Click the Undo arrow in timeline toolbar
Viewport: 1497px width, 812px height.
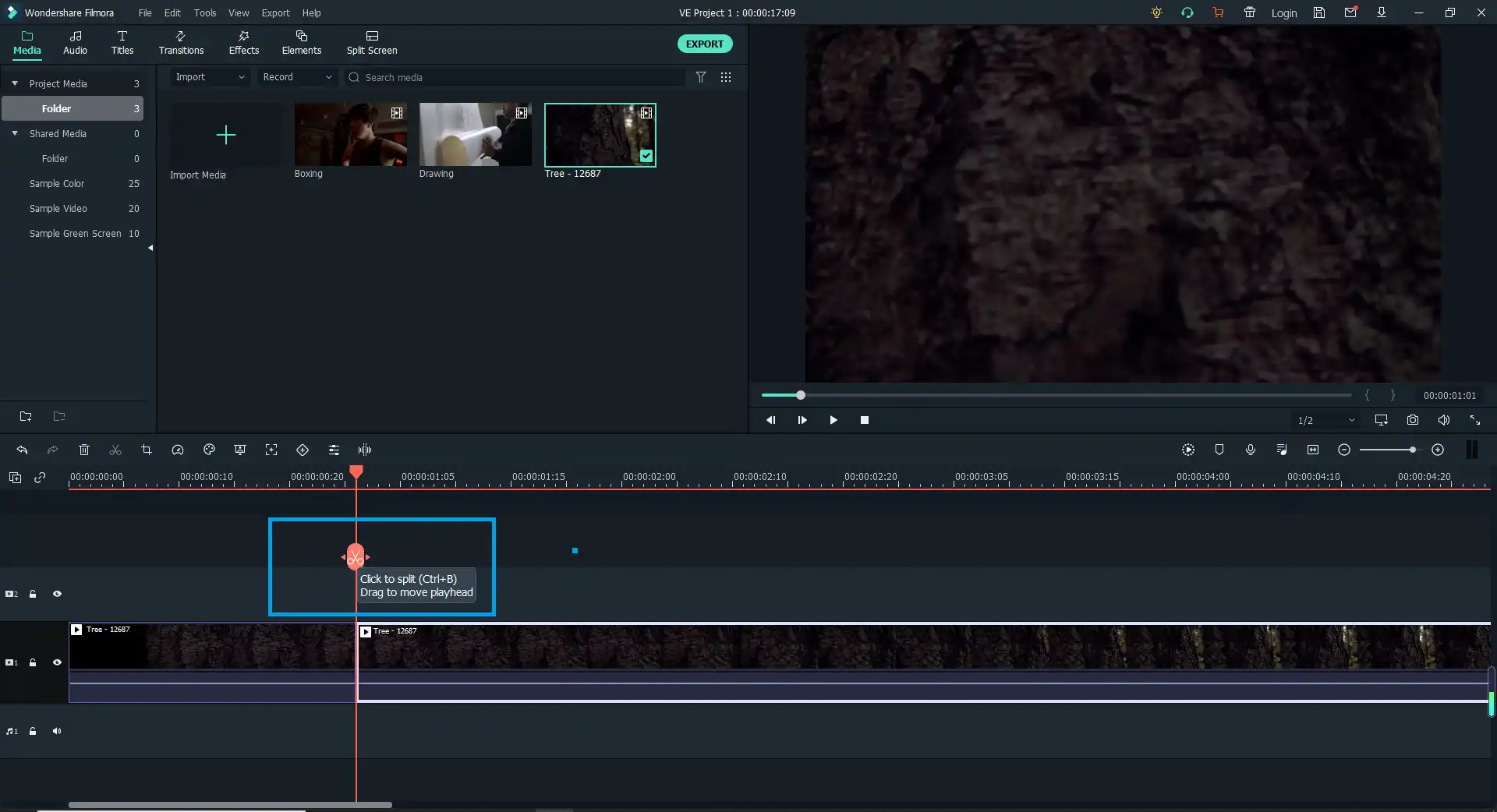click(22, 450)
